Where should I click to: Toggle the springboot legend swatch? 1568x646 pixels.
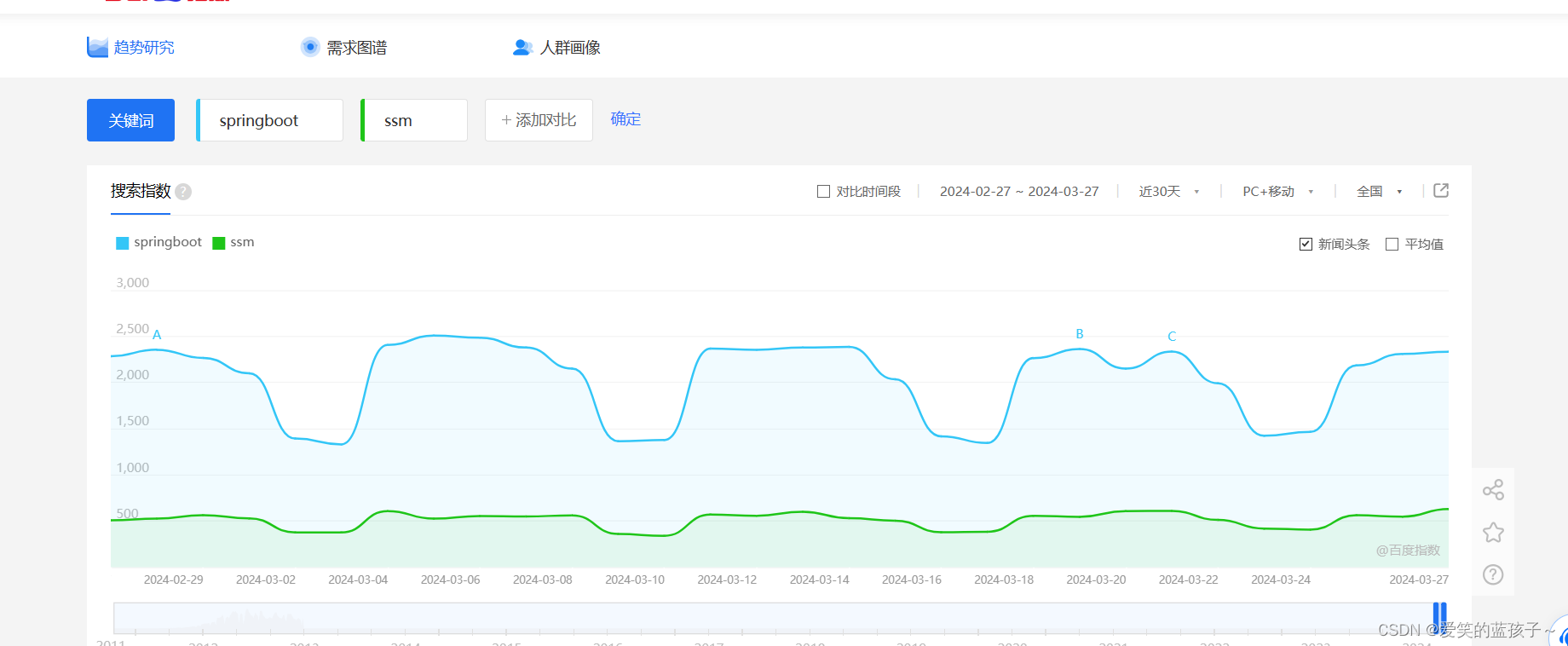coord(122,243)
